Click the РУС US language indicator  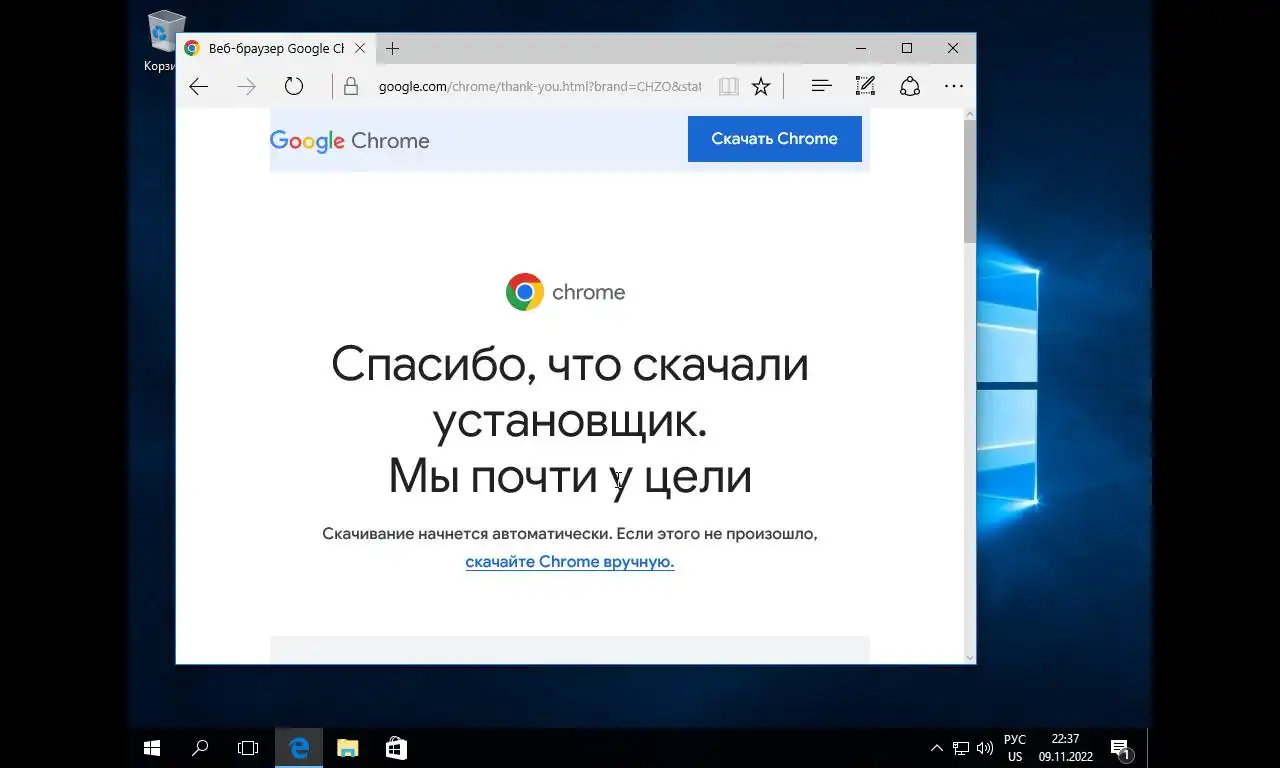(1015, 748)
